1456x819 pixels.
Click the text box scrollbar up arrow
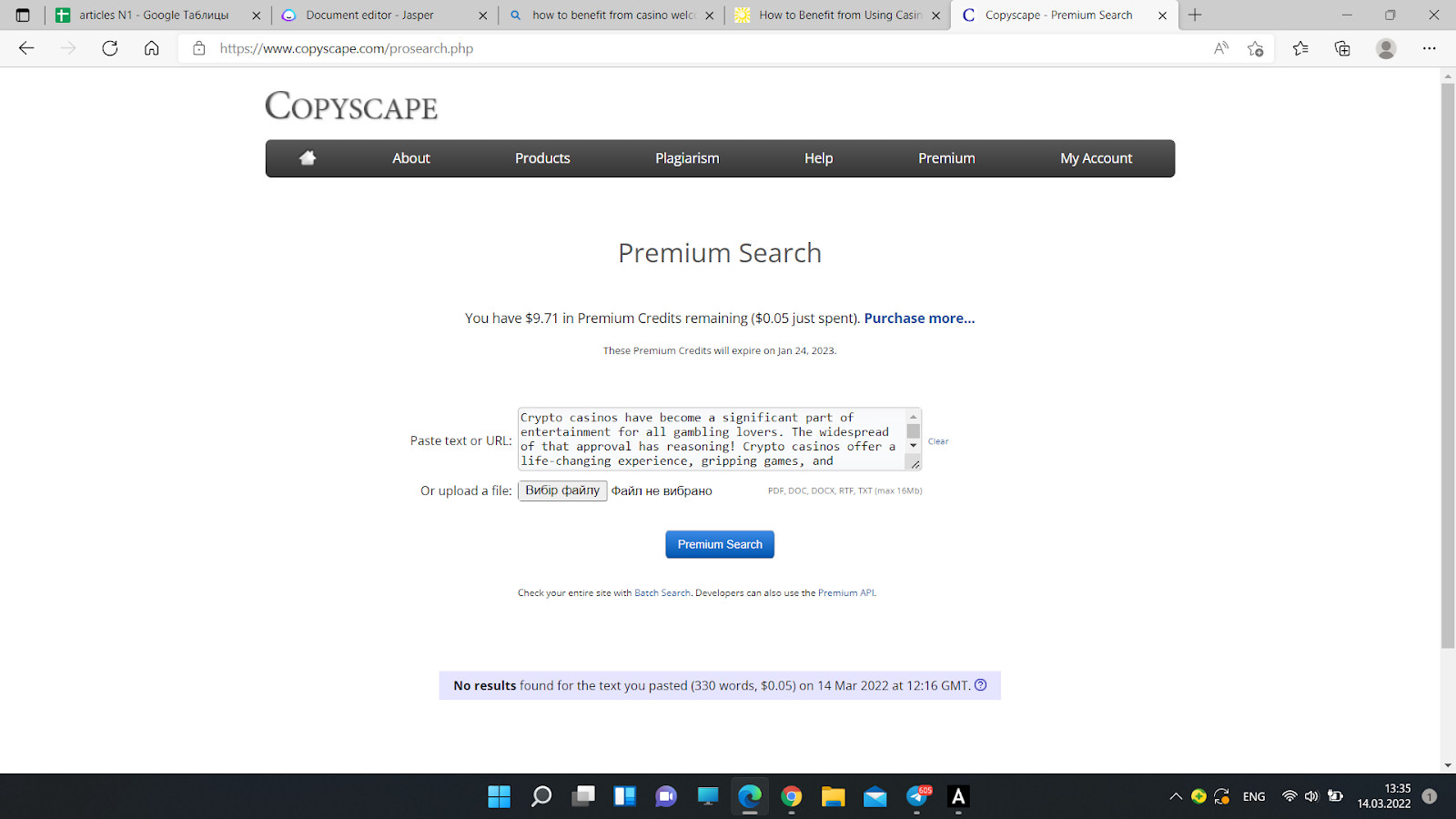pos(914,416)
